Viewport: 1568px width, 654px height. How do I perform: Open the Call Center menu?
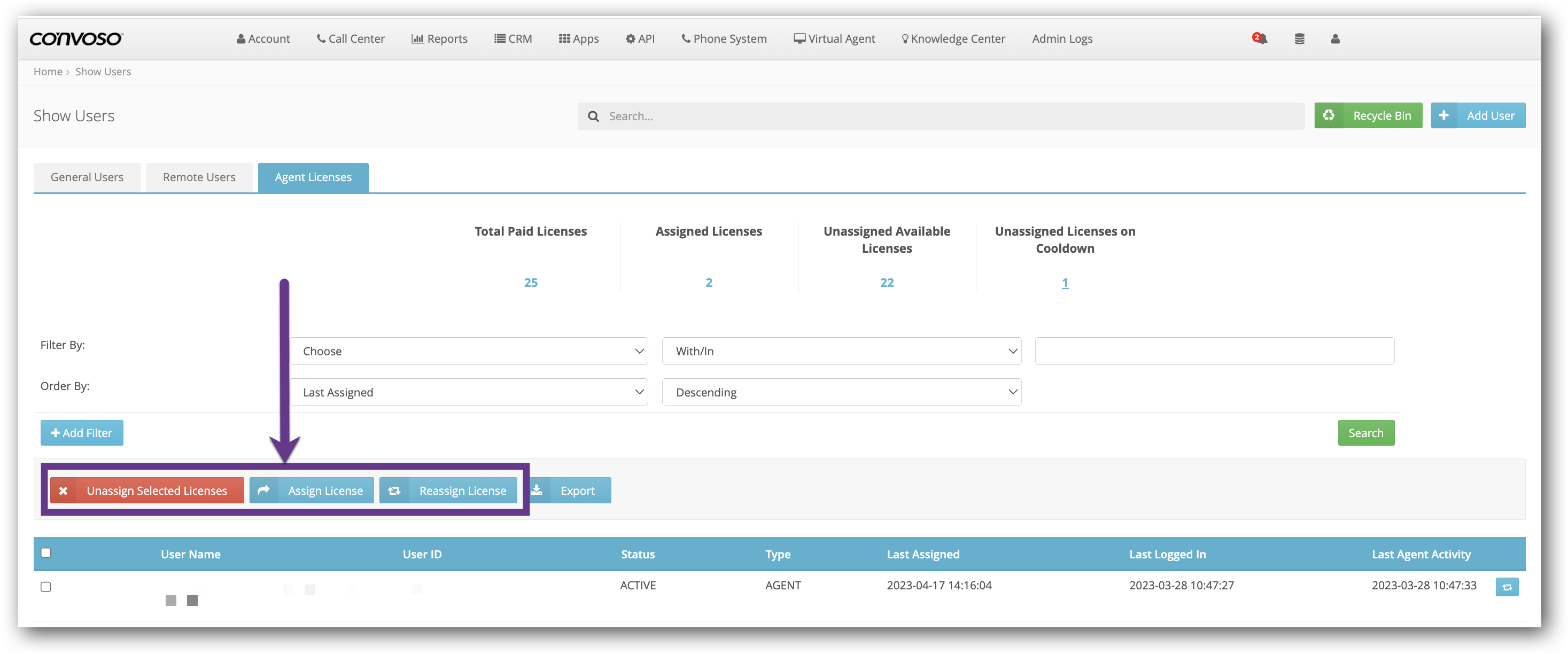tap(351, 39)
